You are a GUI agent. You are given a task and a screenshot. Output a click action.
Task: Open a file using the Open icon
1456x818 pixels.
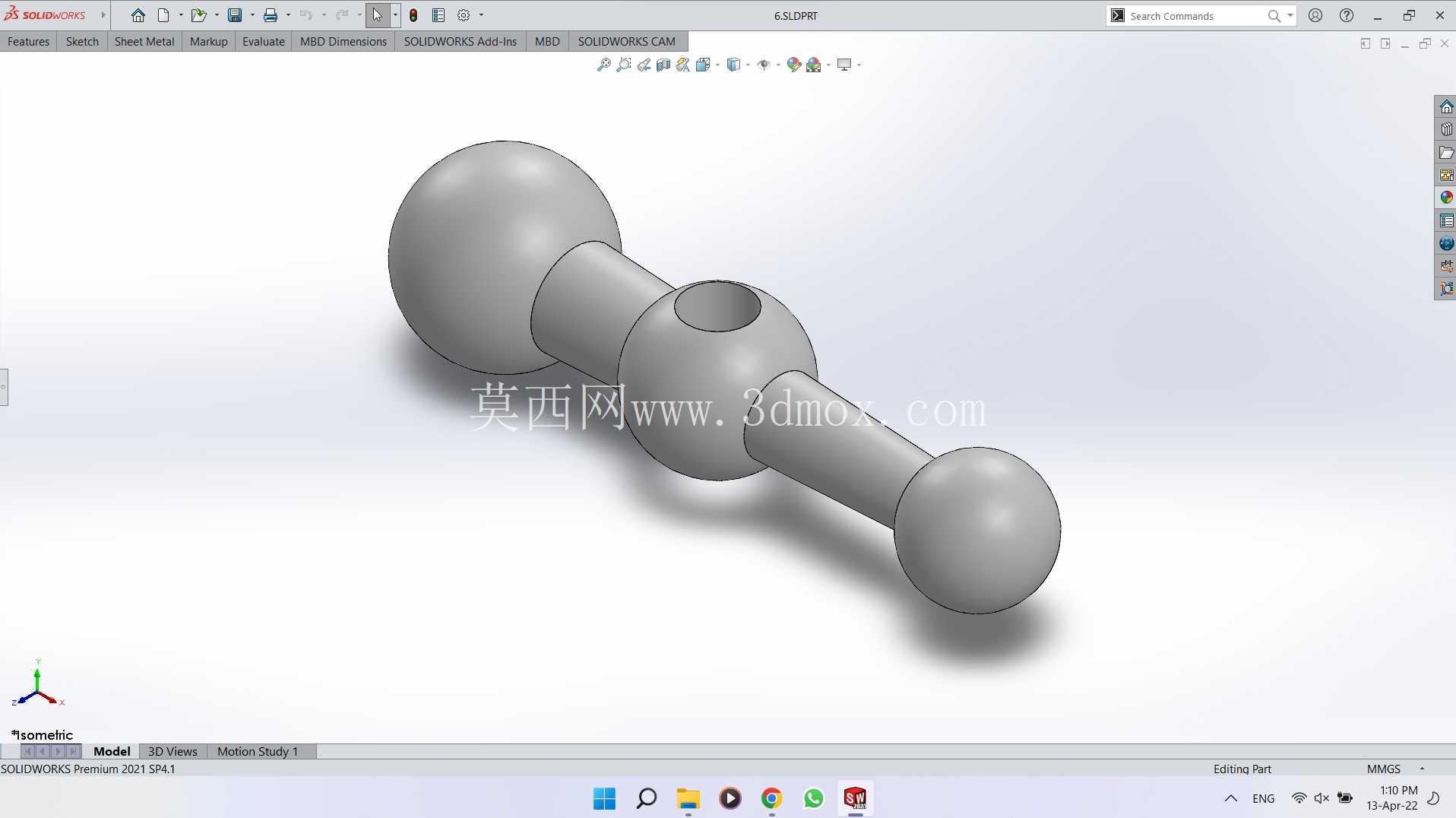click(x=198, y=15)
